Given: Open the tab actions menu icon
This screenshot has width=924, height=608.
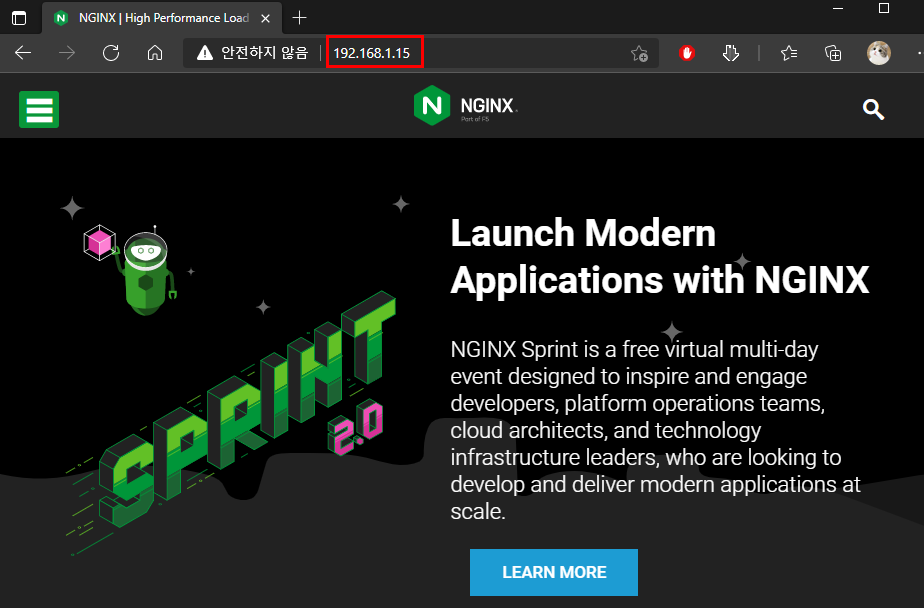Looking at the screenshot, I should tap(19, 18).
